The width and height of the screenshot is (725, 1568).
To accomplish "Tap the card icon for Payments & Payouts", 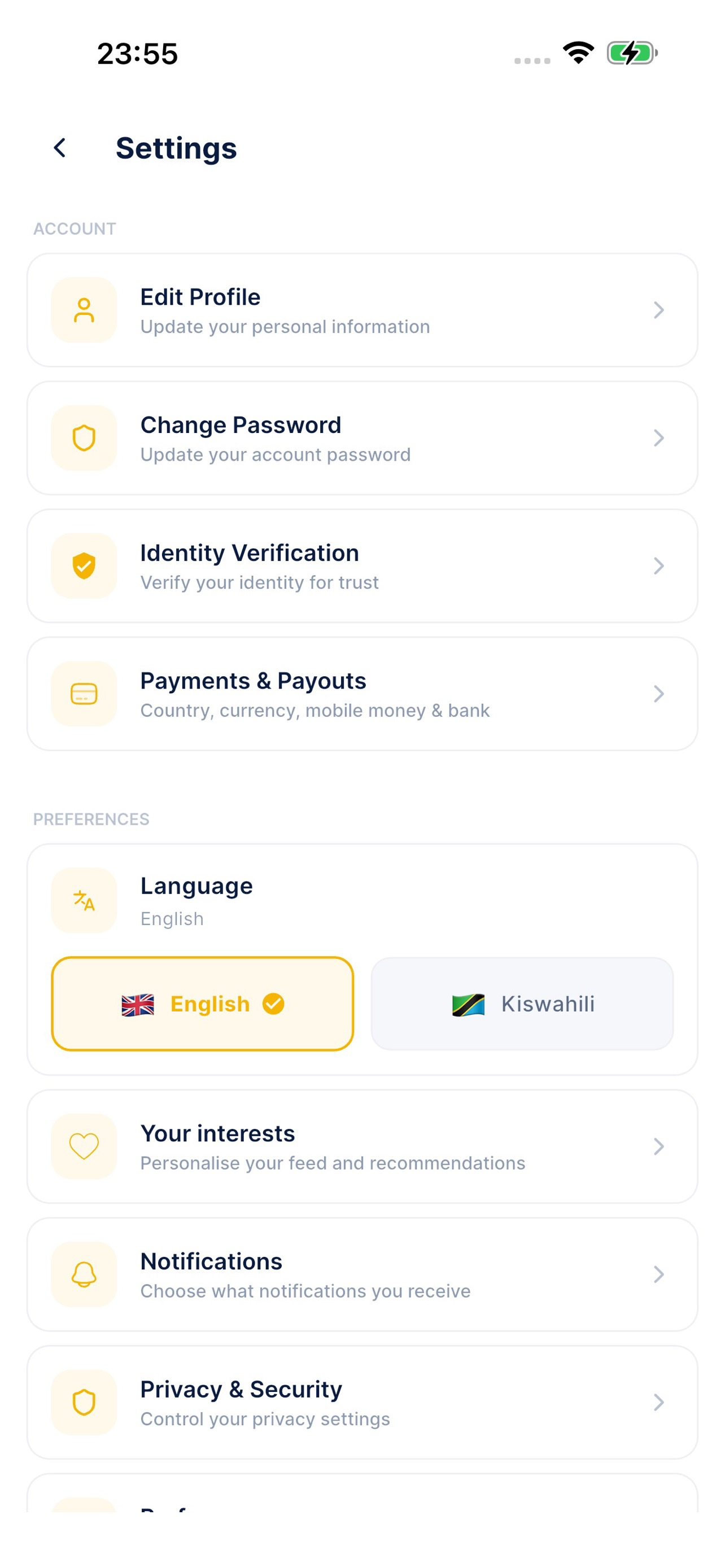I will (84, 693).
